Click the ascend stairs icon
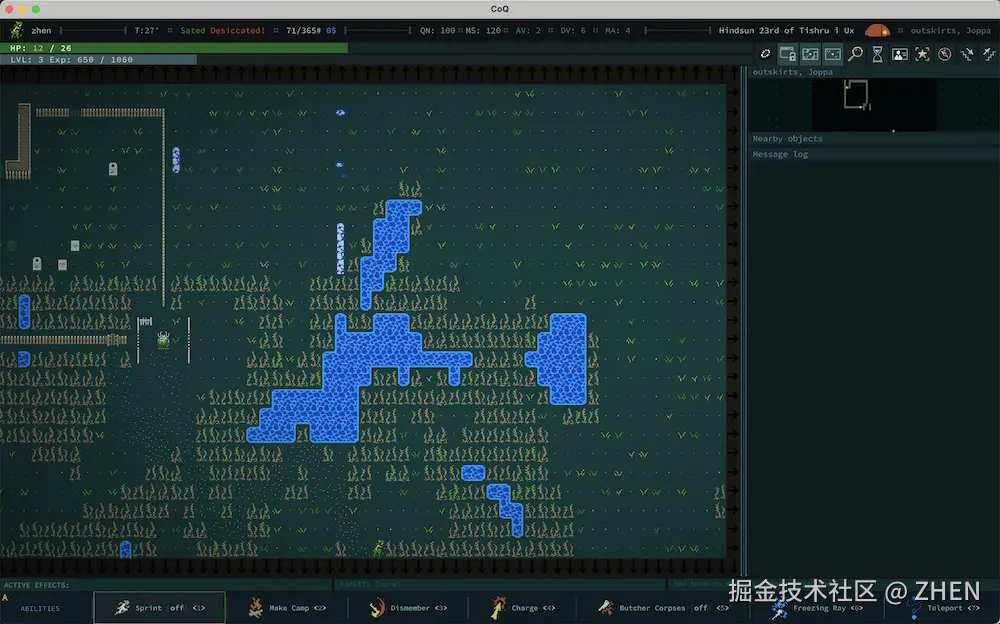1000x624 pixels. tap(989, 54)
